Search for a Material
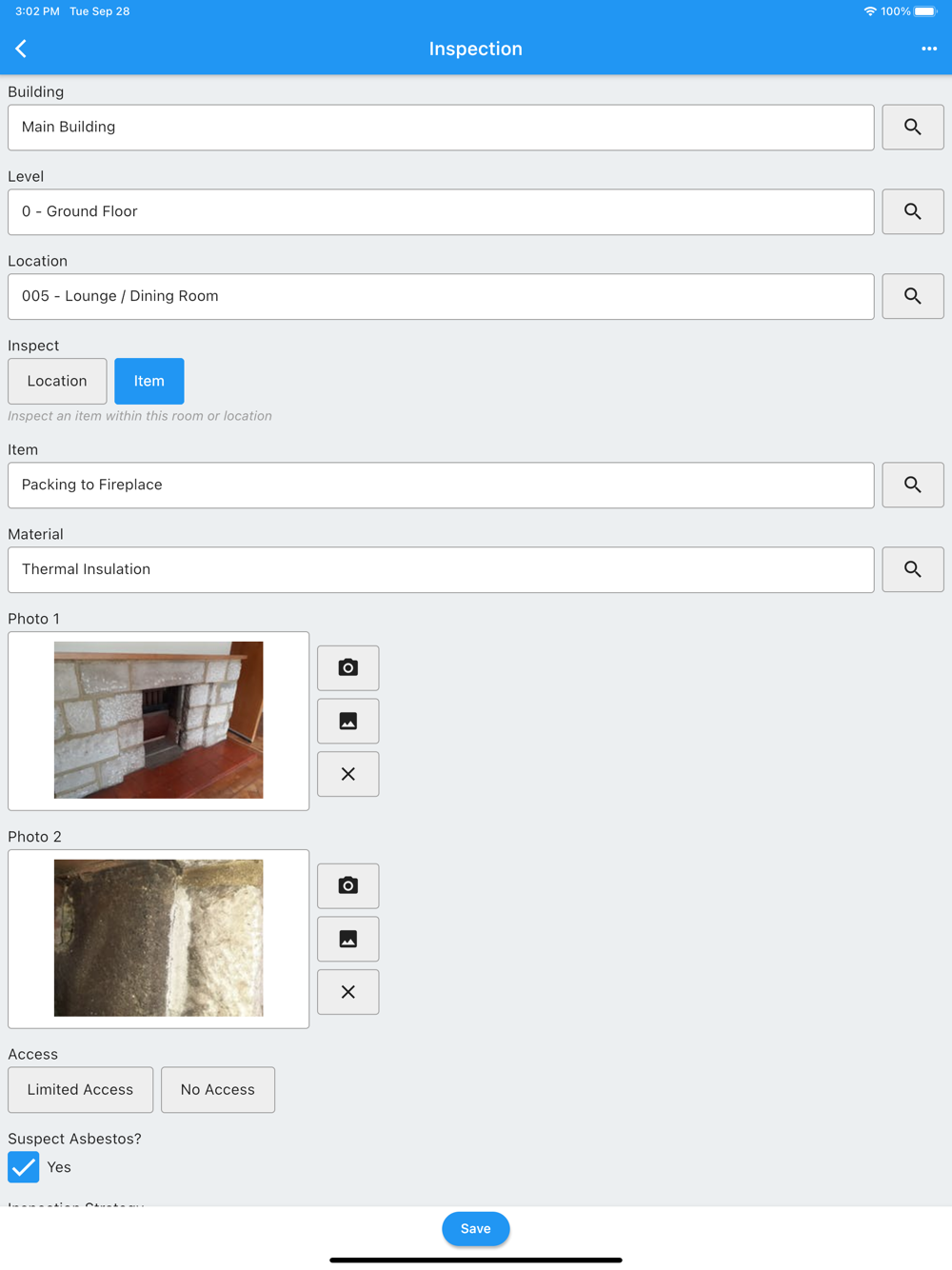The width and height of the screenshot is (952, 1270). pyautogui.click(x=913, y=570)
